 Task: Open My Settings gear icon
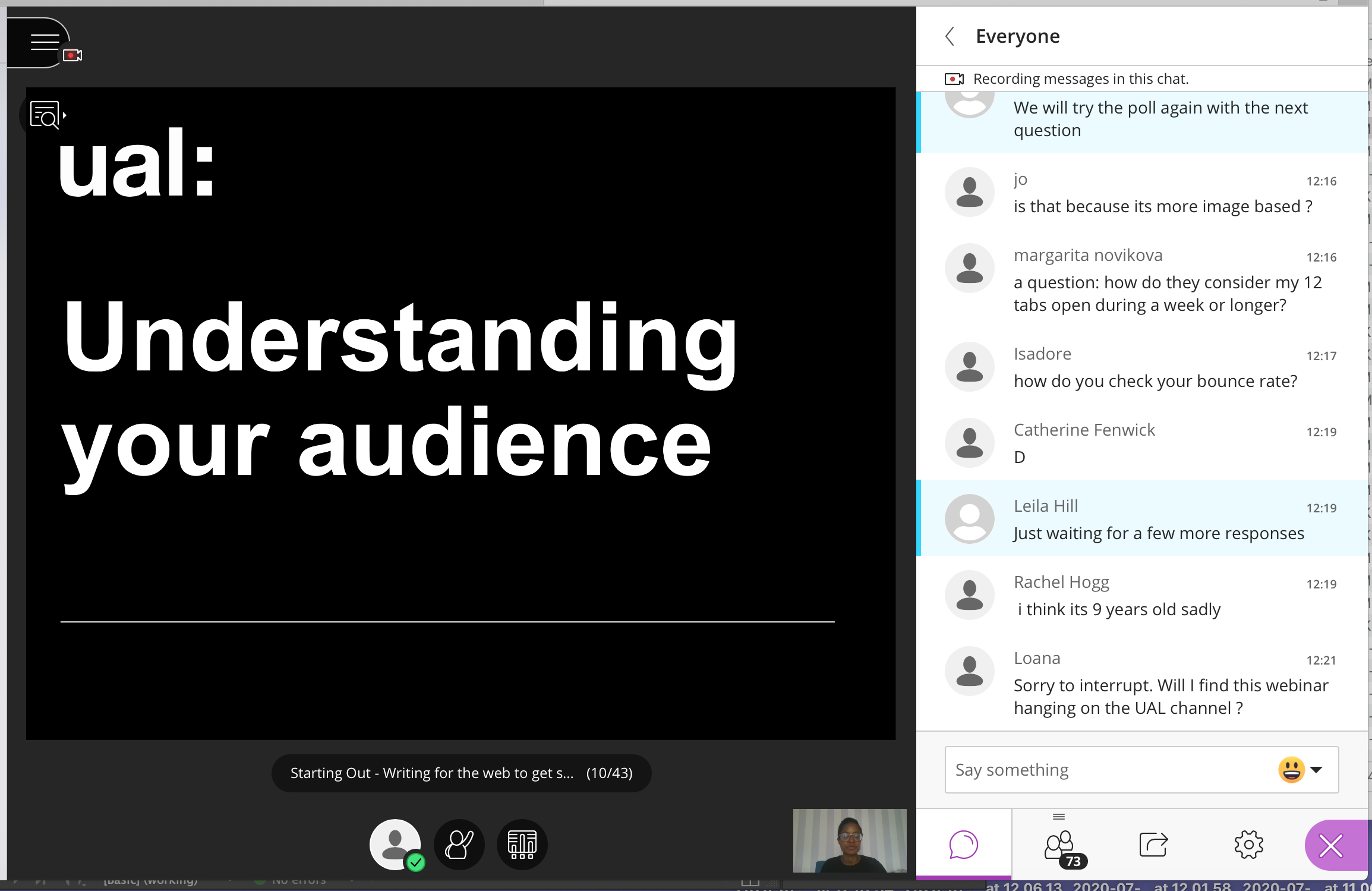coord(1248,845)
